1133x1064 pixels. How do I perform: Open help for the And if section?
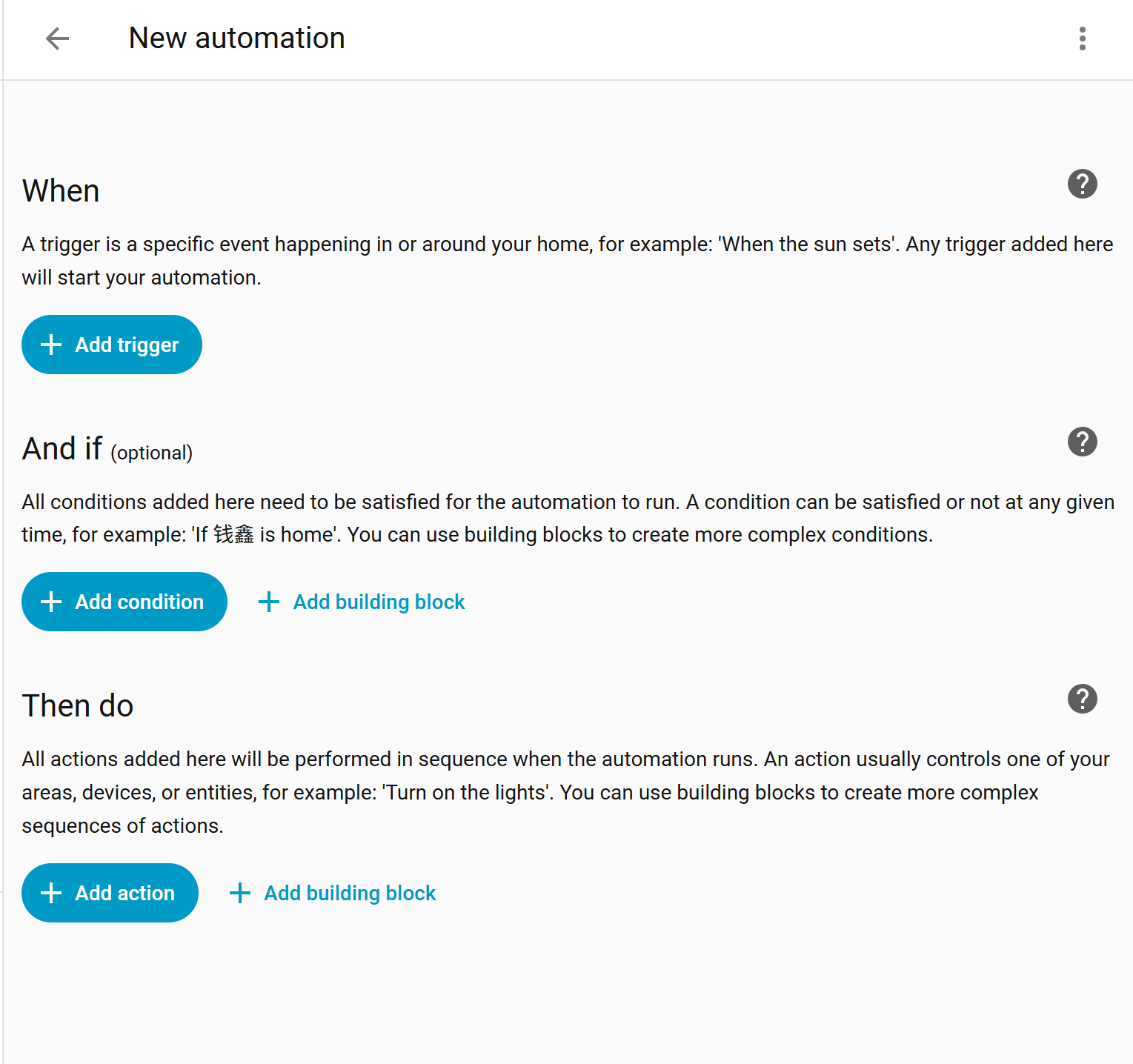1082,442
